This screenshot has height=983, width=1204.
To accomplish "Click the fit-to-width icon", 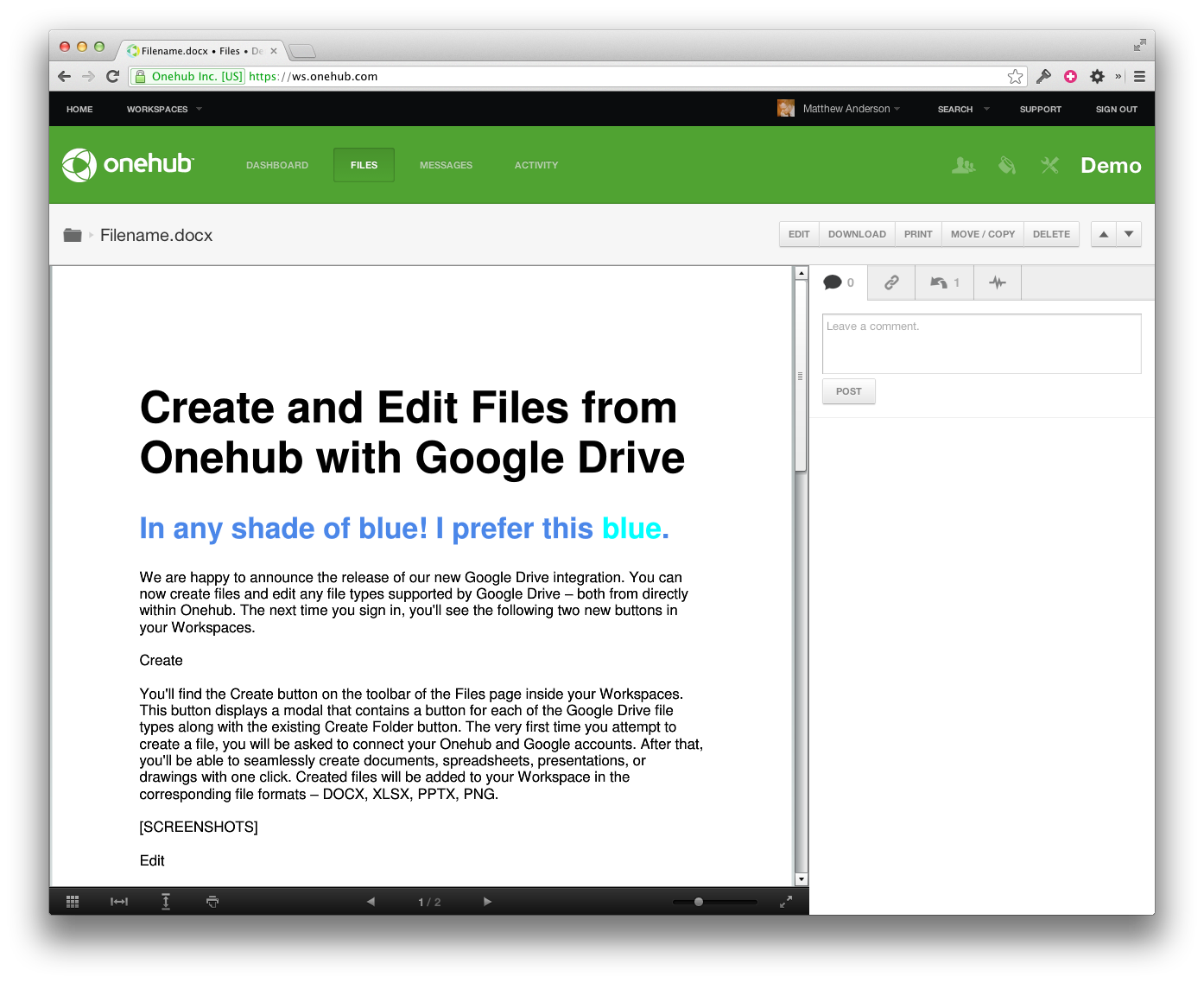I will [x=119, y=902].
